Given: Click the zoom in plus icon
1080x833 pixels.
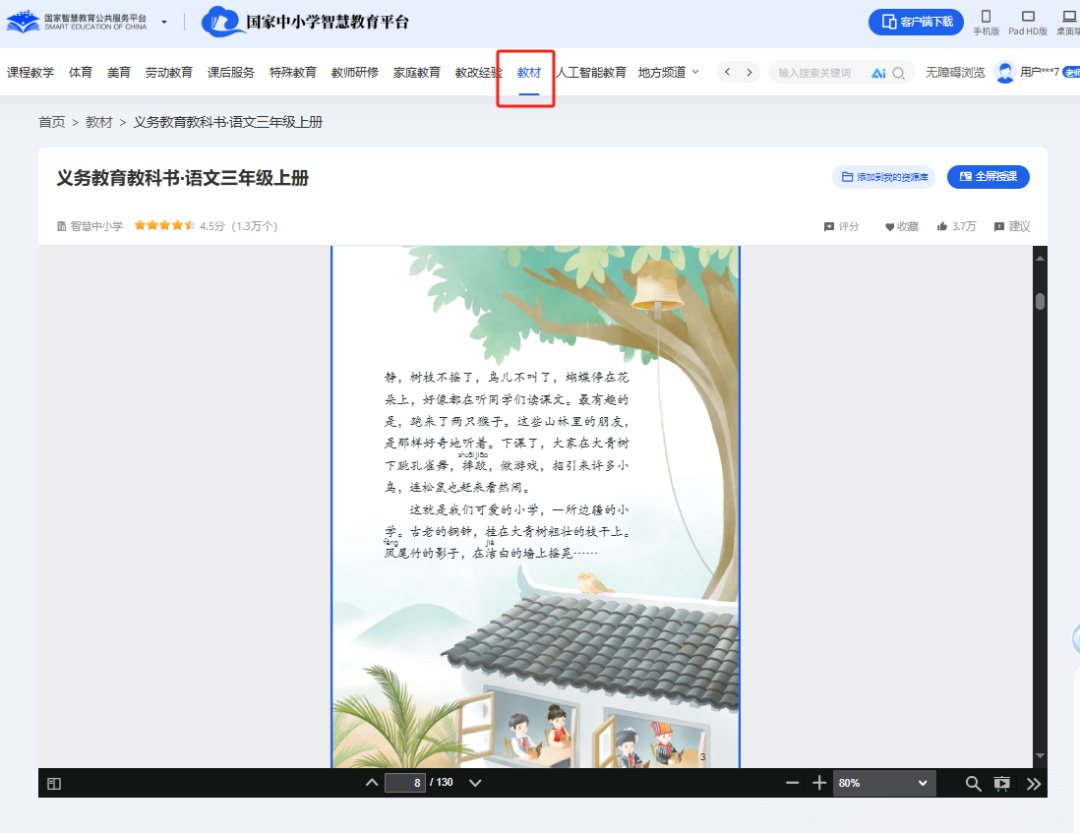Looking at the screenshot, I should 820,783.
